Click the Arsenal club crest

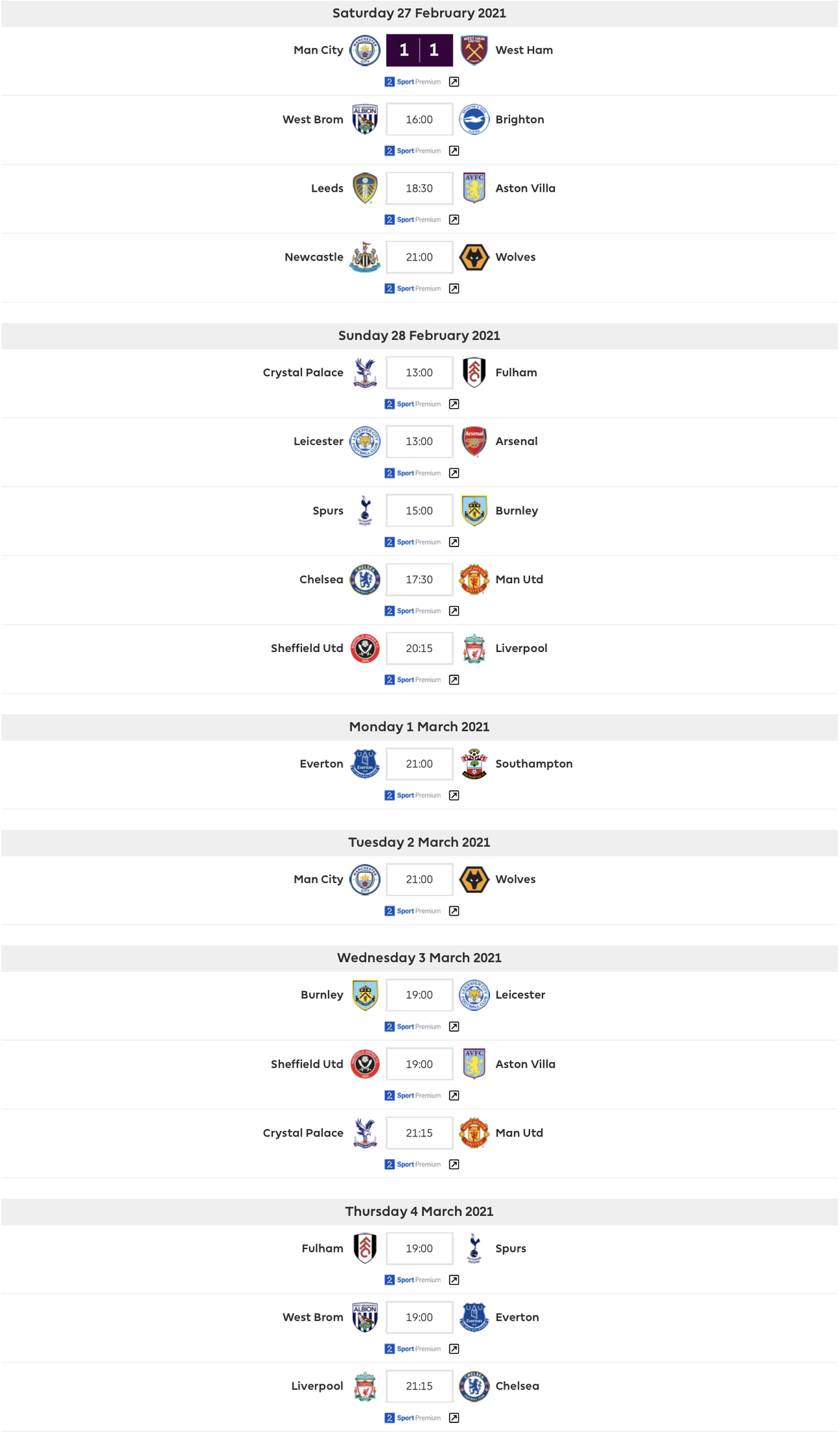[x=474, y=442]
